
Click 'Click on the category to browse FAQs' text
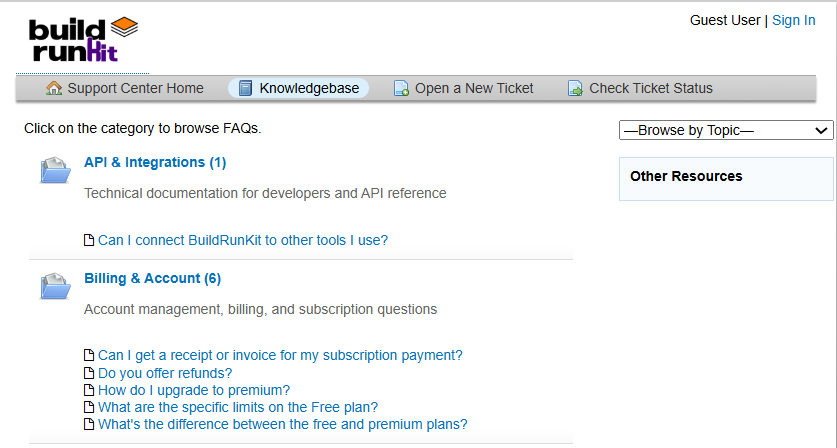coord(143,128)
